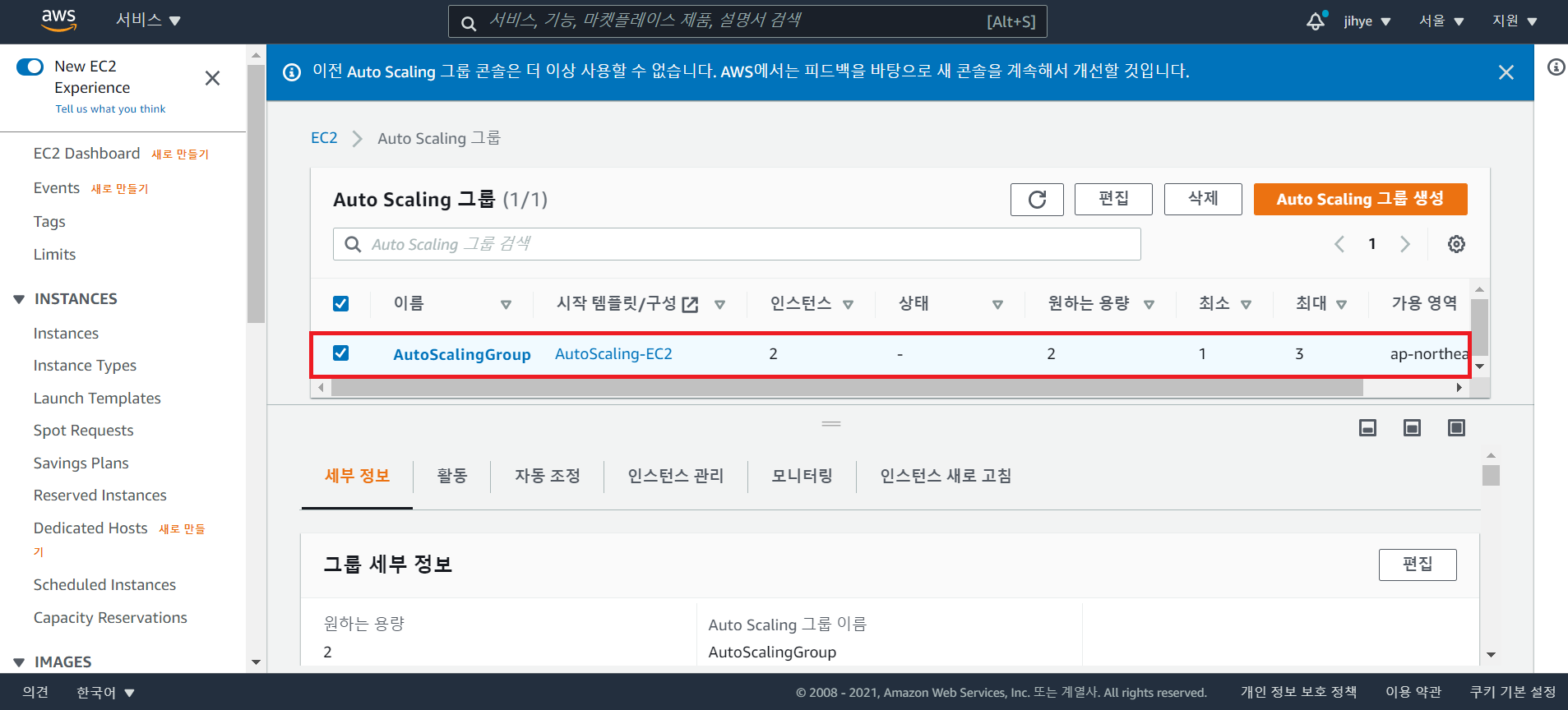This screenshot has height=710, width=1568.
Task: Open the 서비스 services menu
Action: point(148,21)
